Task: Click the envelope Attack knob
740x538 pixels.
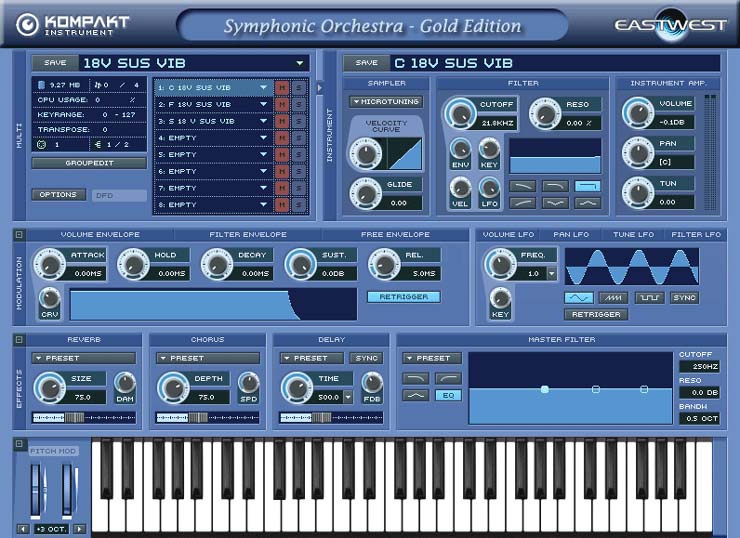Action: click(50, 264)
